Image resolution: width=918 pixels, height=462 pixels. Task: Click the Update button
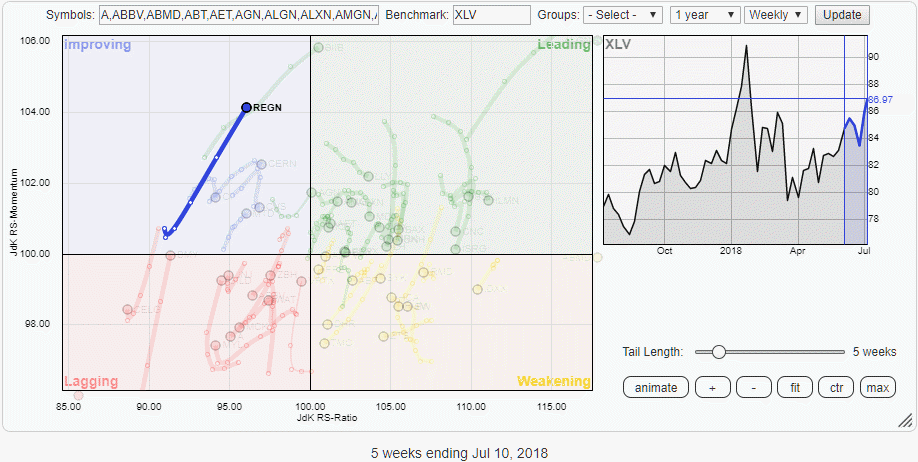click(842, 15)
